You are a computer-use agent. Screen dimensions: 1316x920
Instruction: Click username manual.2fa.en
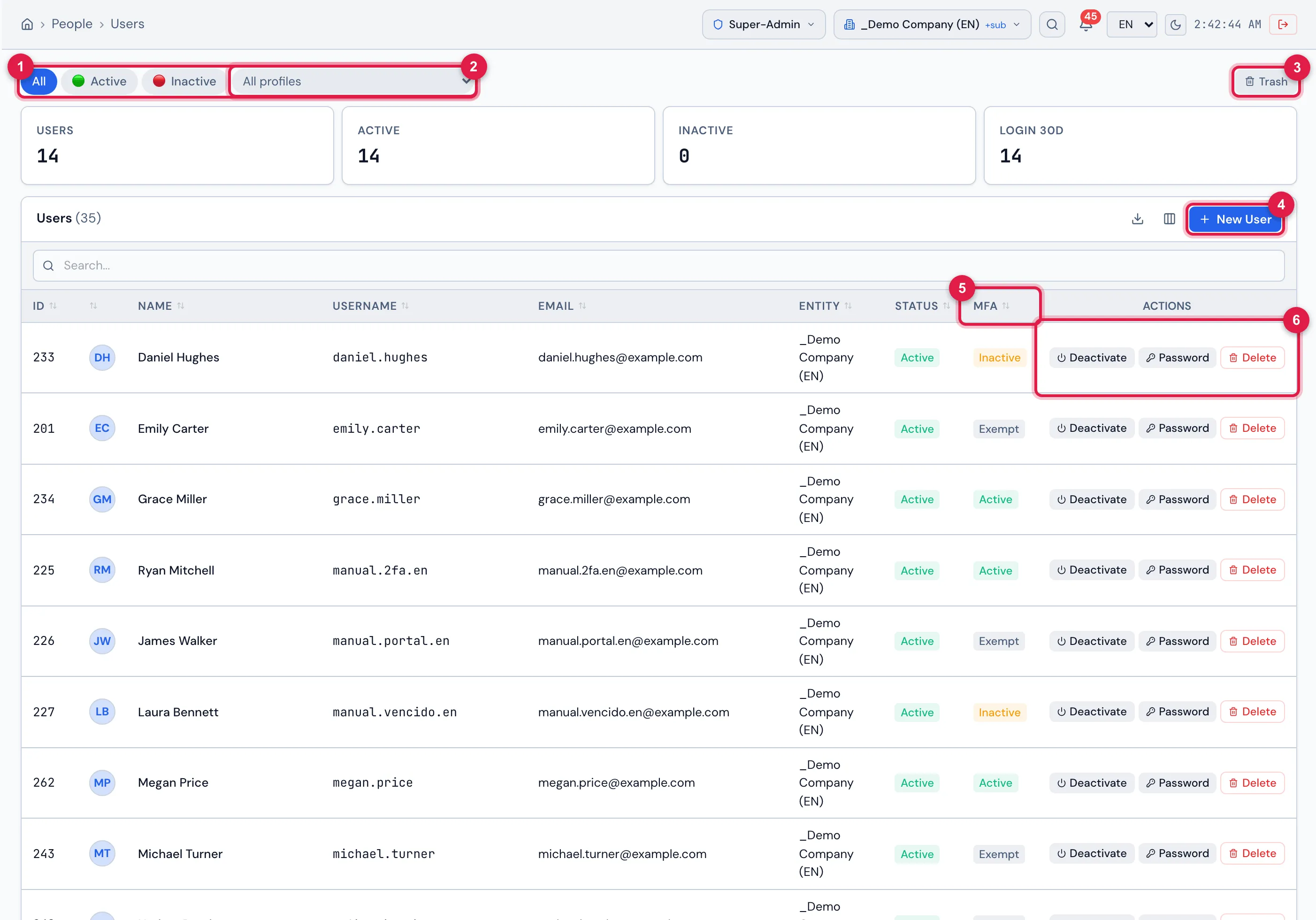click(380, 570)
